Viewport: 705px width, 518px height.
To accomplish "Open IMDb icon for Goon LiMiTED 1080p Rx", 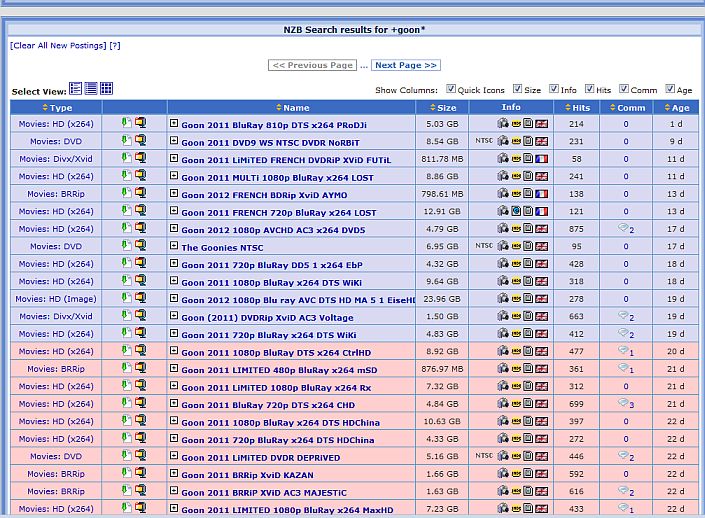I will click(x=516, y=387).
